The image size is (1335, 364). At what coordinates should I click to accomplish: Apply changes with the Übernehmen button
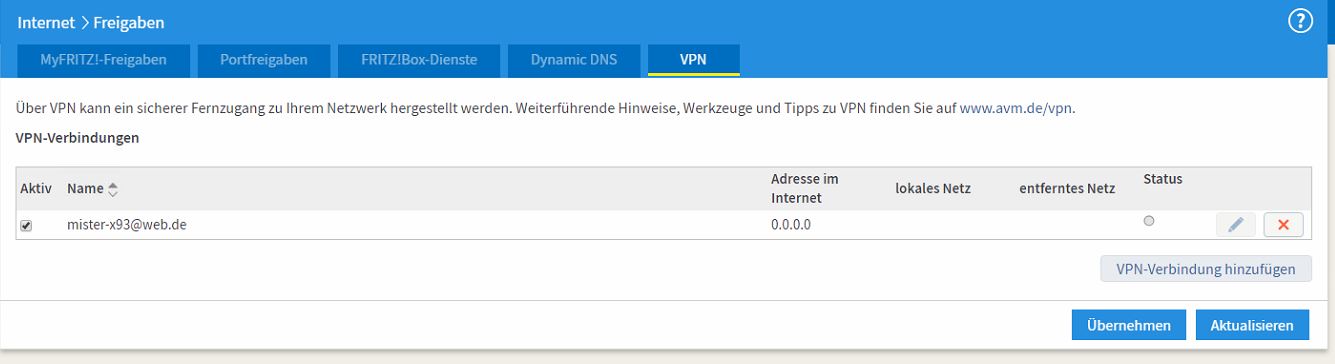[x=1128, y=325]
